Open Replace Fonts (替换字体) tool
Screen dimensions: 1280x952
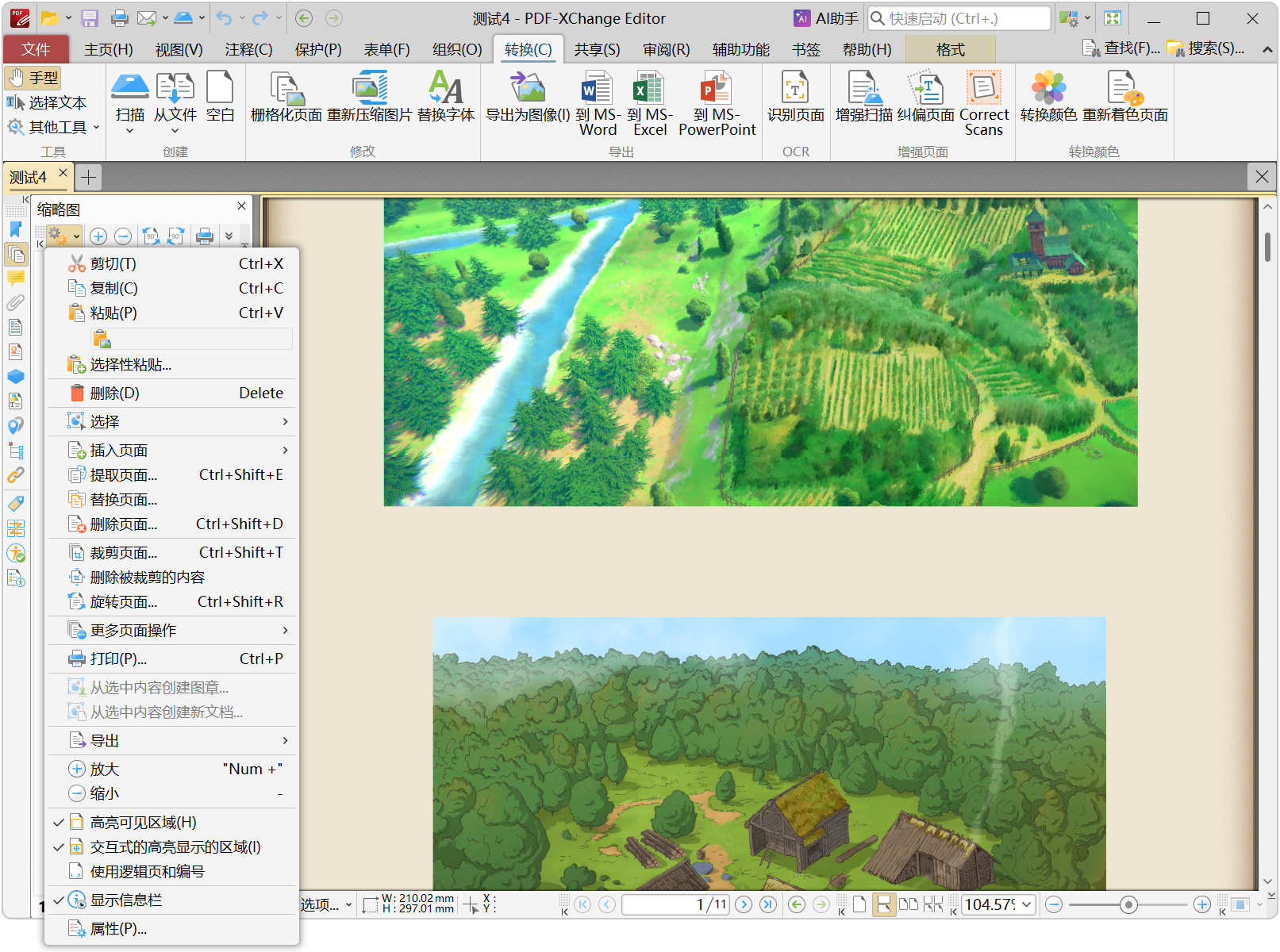tap(446, 87)
